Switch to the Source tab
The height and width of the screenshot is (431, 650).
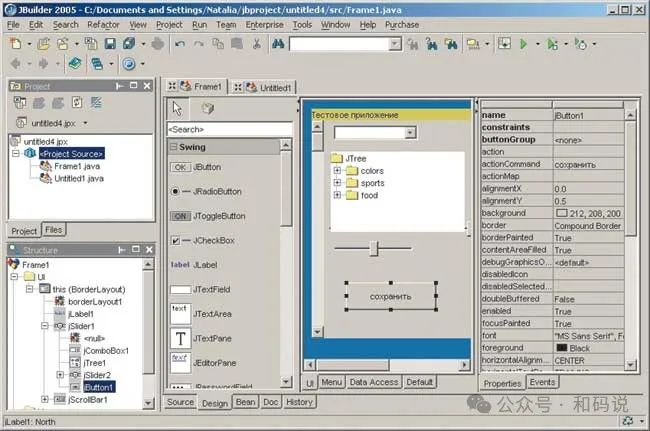[x=180, y=402]
